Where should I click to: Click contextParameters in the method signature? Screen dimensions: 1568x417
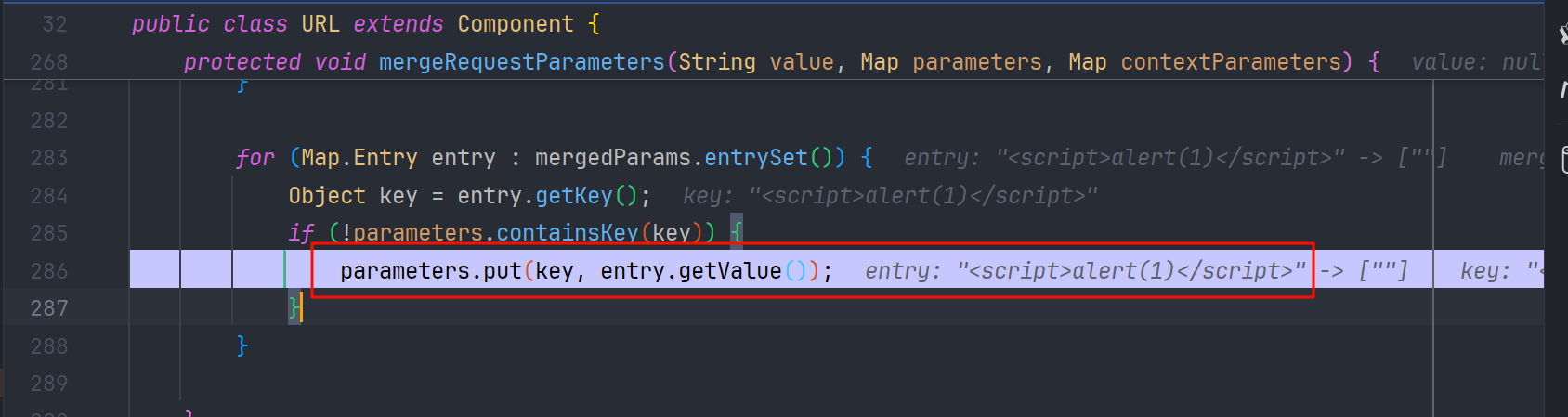[x=1231, y=62]
